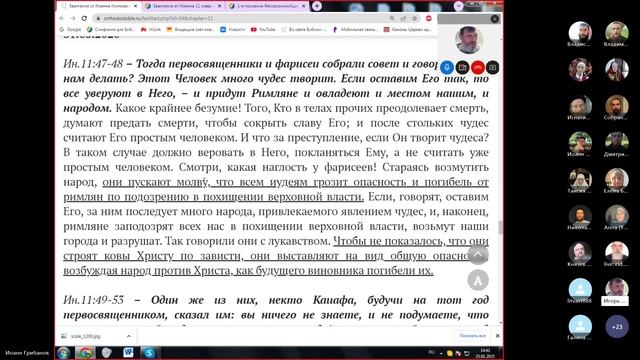The width and height of the screenshot is (640, 360).
Task: Bookmark this page with the star icon
Action: (x=415, y=18)
